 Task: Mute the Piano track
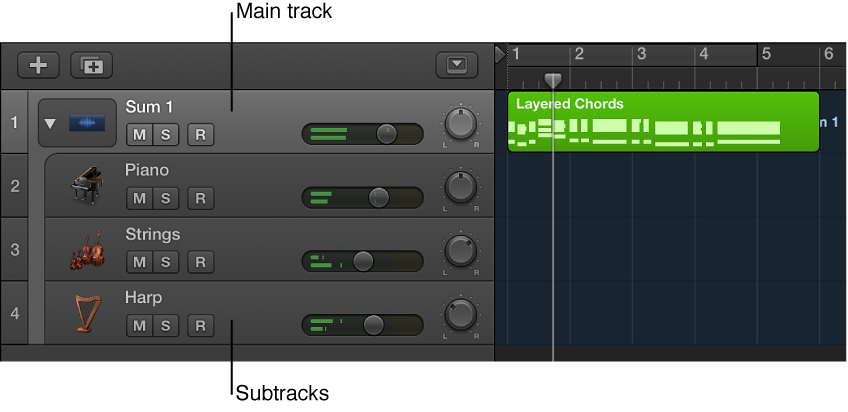pos(140,199)
